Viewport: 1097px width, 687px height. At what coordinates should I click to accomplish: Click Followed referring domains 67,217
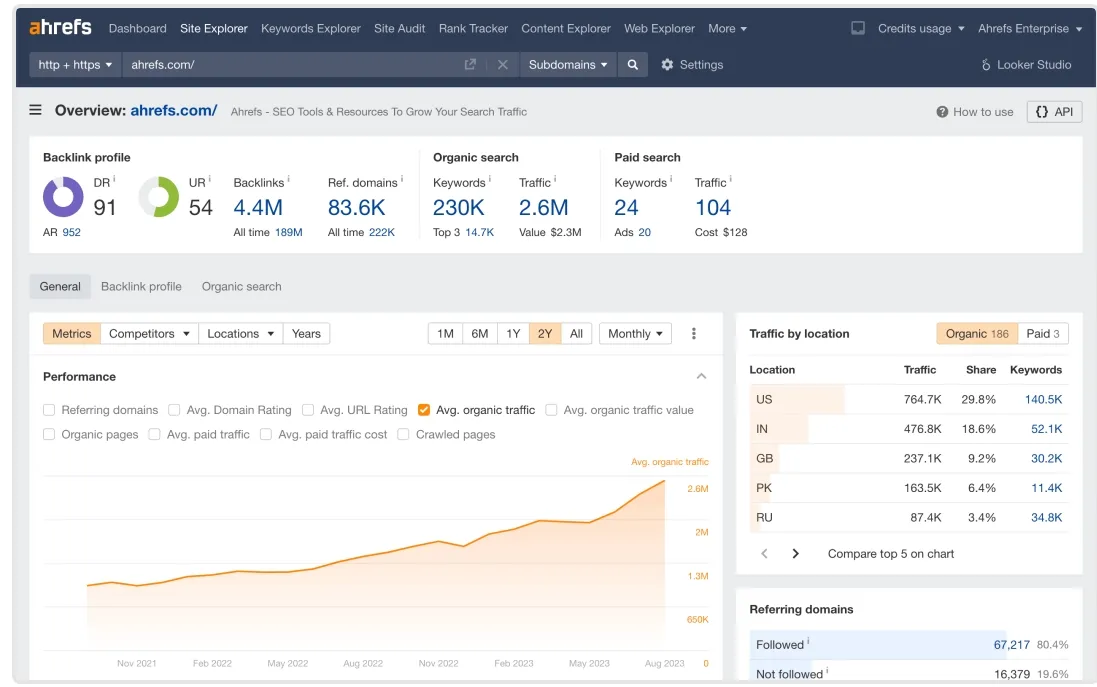point(1012,645)
